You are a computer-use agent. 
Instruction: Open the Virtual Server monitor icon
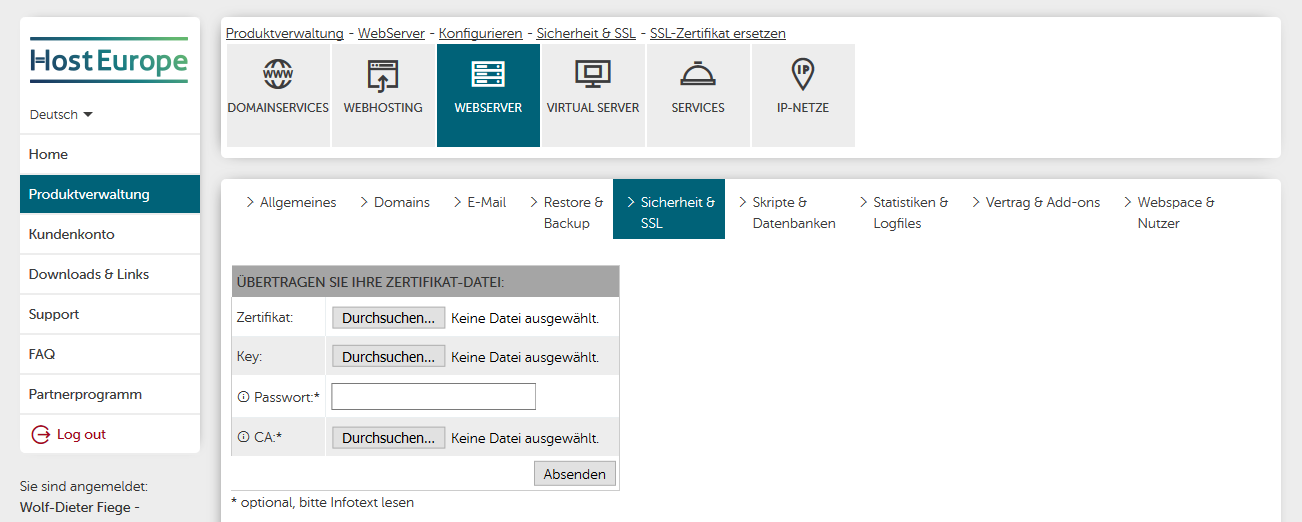tap(593, 74)
